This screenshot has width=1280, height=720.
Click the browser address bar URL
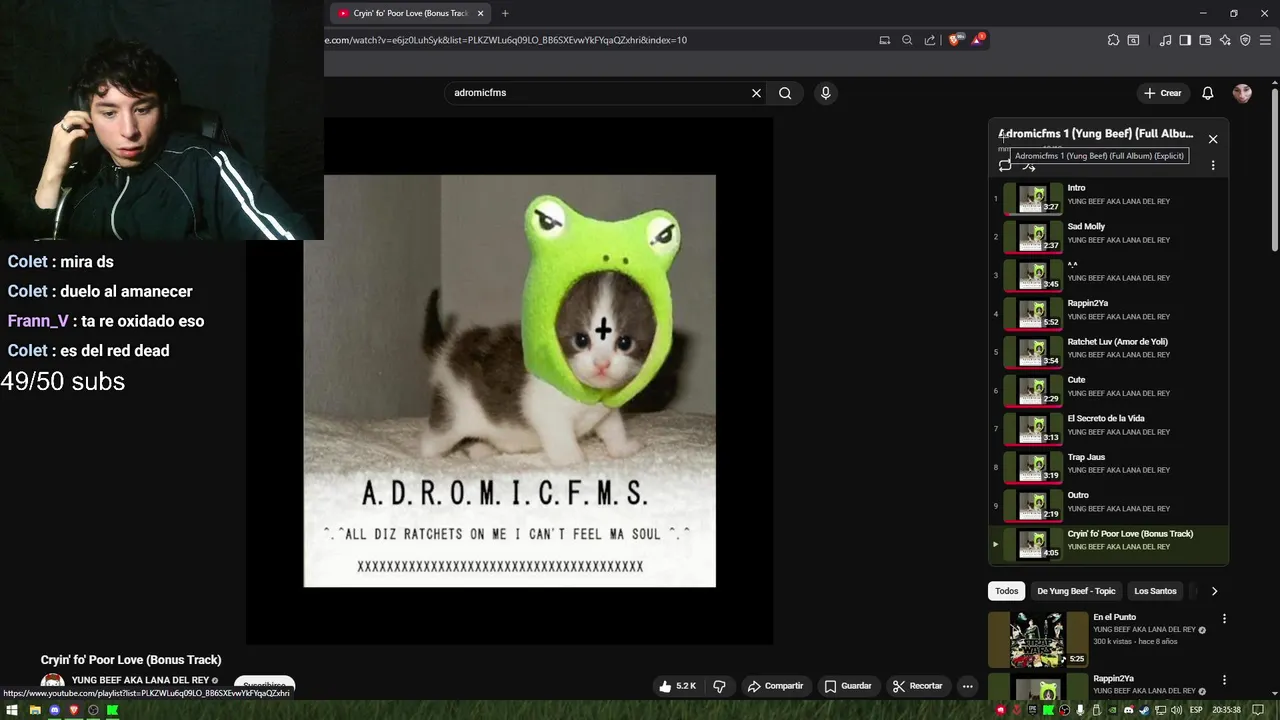click(x=506, y=40)
